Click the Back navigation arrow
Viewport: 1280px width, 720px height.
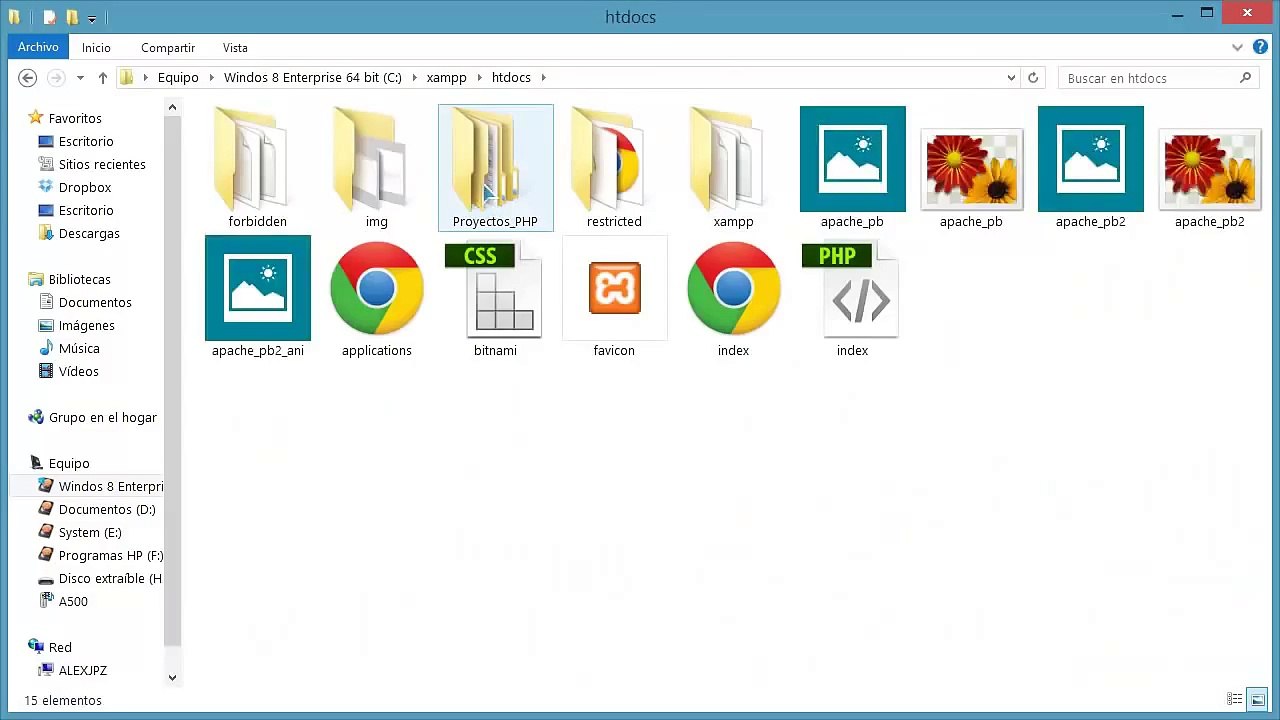28,78
